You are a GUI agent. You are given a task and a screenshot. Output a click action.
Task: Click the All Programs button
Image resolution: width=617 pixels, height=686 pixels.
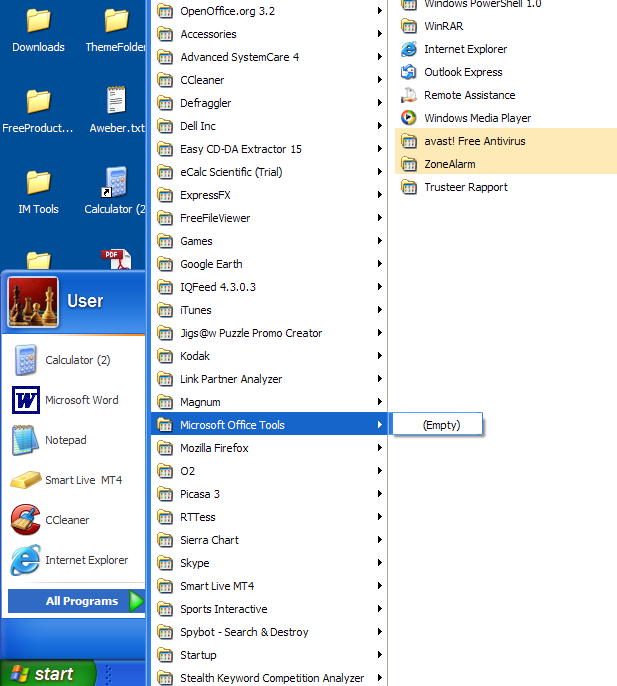point(77,601)
